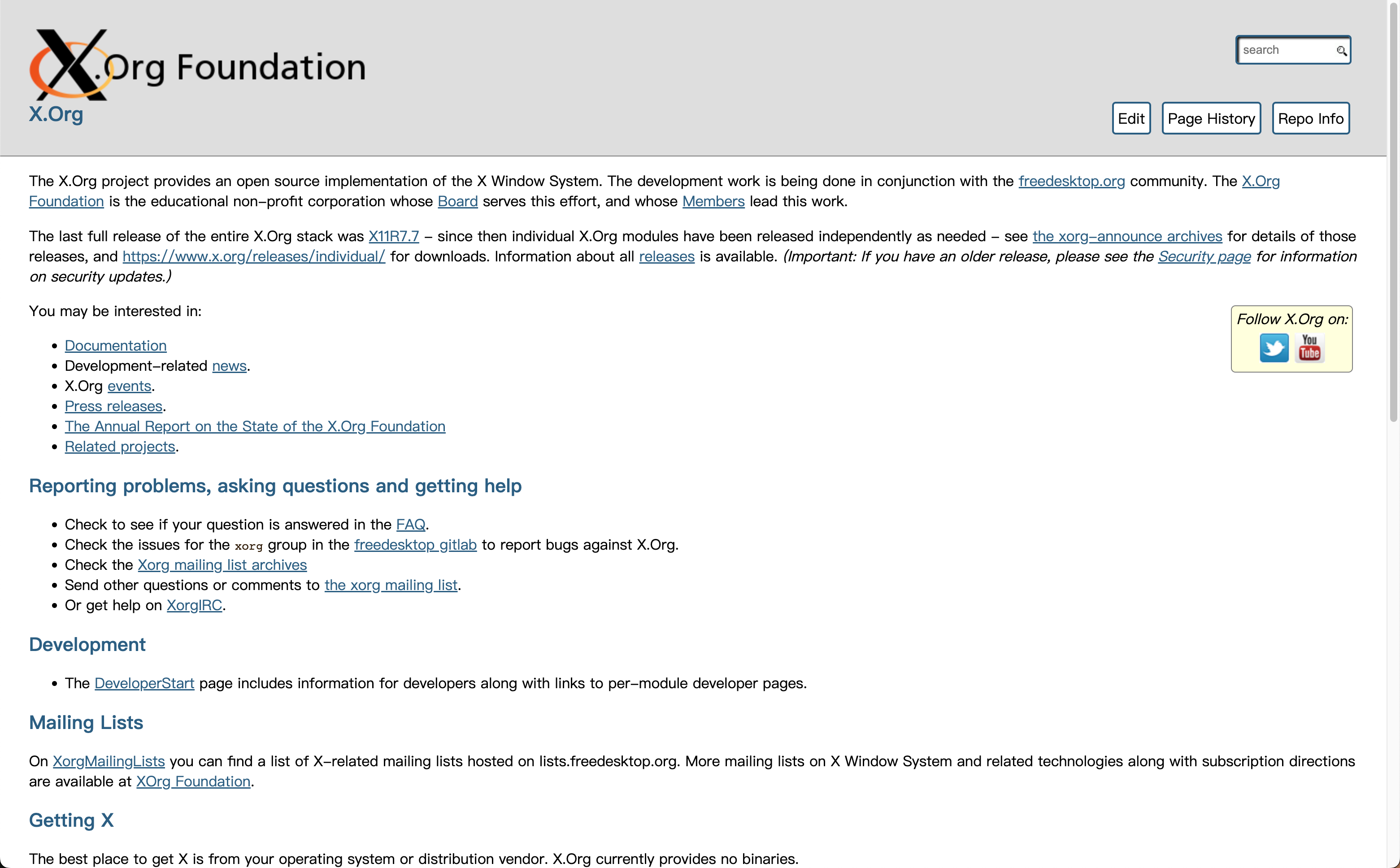This screenshot has width=1400, height=868.
Task: Click the X.Org breadcrumb home icon
Action: [x=56, y=113]
